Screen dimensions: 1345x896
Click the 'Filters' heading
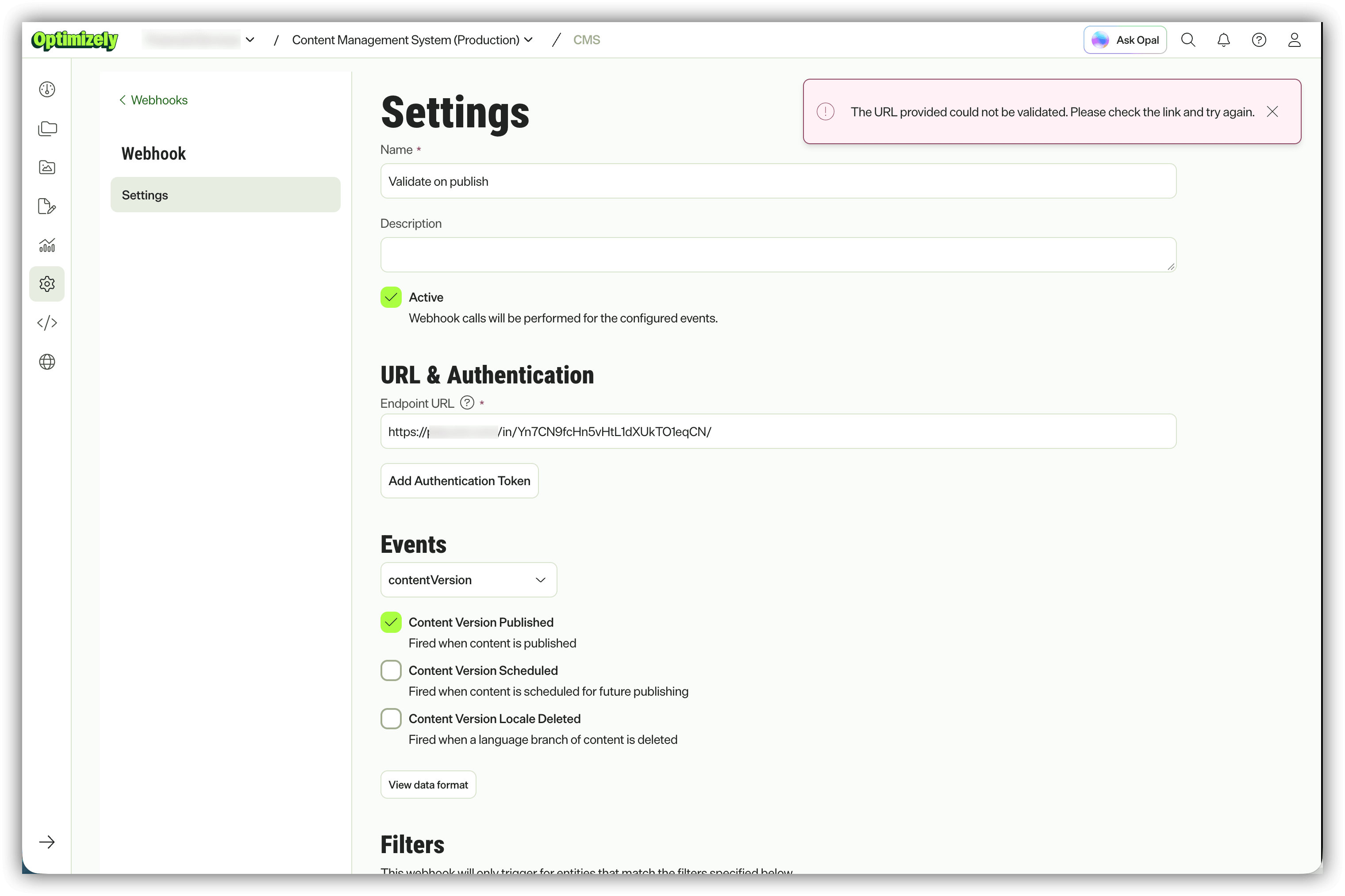pos(412,845)
